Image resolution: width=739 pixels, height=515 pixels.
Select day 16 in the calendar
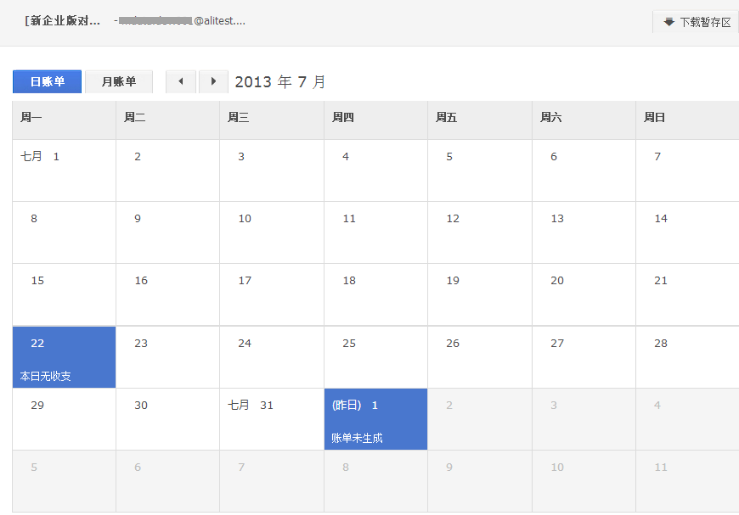click(x=168, y=294)
